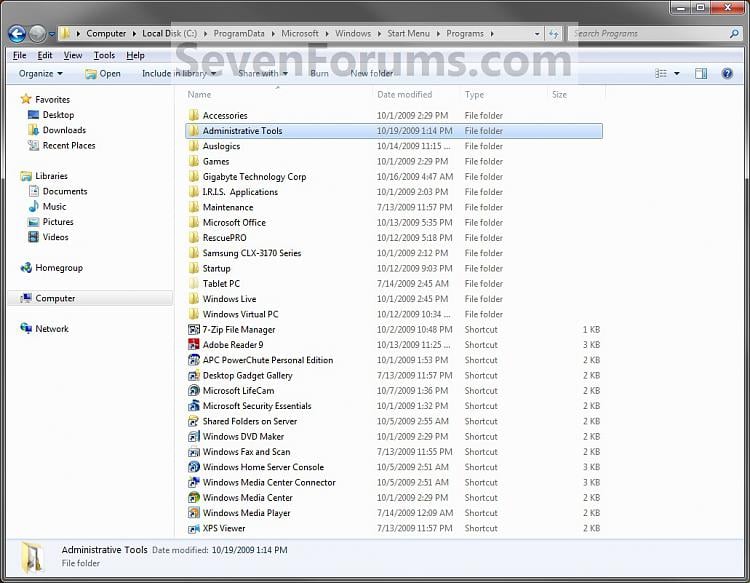The image size is (750, 583).
Task: Sort by the Name column header
Action: pyautogui.click(x=199, y=94)
